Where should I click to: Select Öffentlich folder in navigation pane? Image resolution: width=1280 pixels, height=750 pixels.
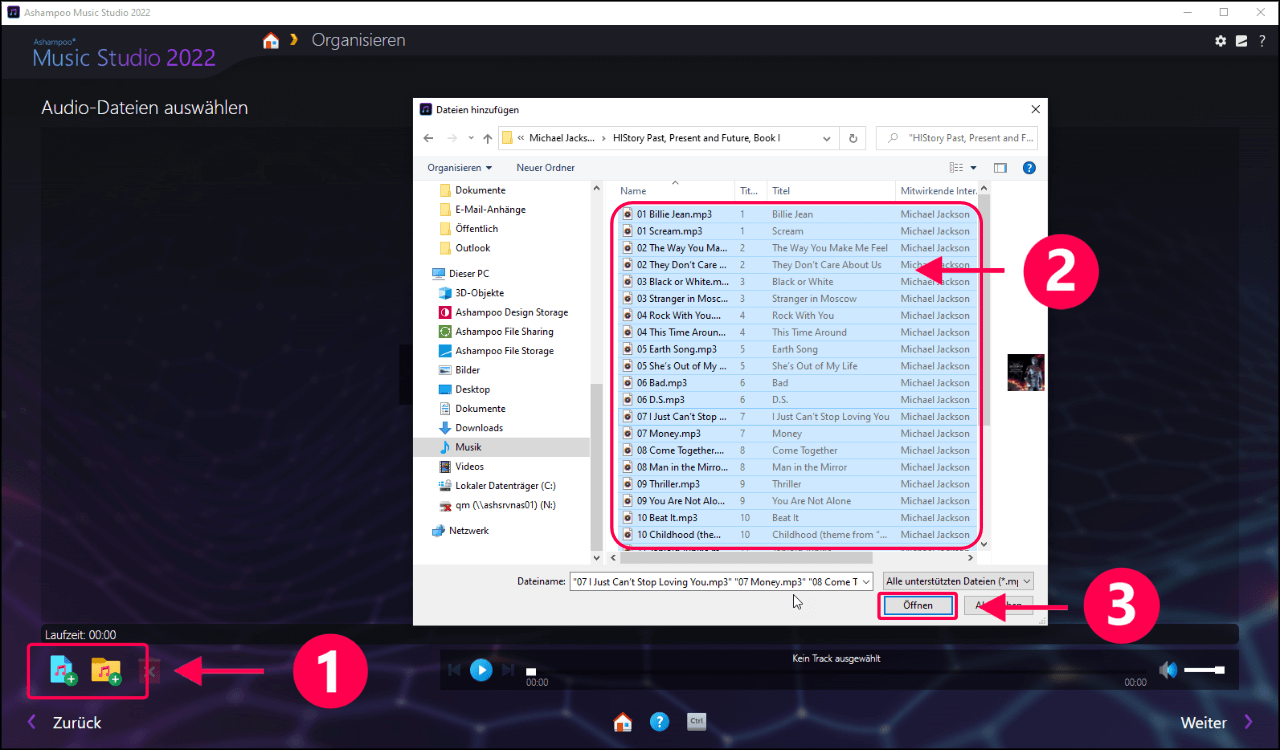click(476, 229)
